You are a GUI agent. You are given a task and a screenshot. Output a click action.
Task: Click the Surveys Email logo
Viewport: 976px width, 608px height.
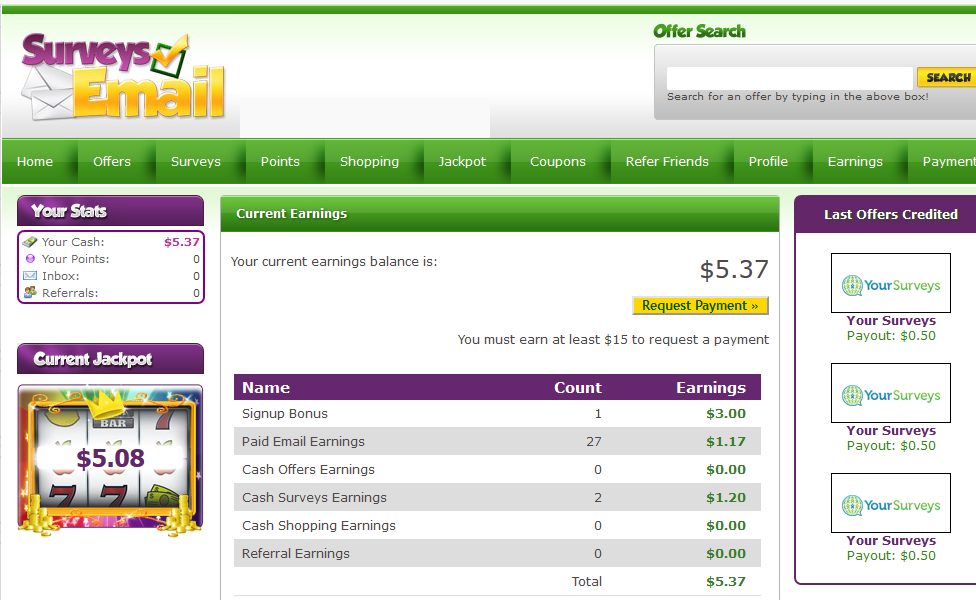tap(123, 78)
